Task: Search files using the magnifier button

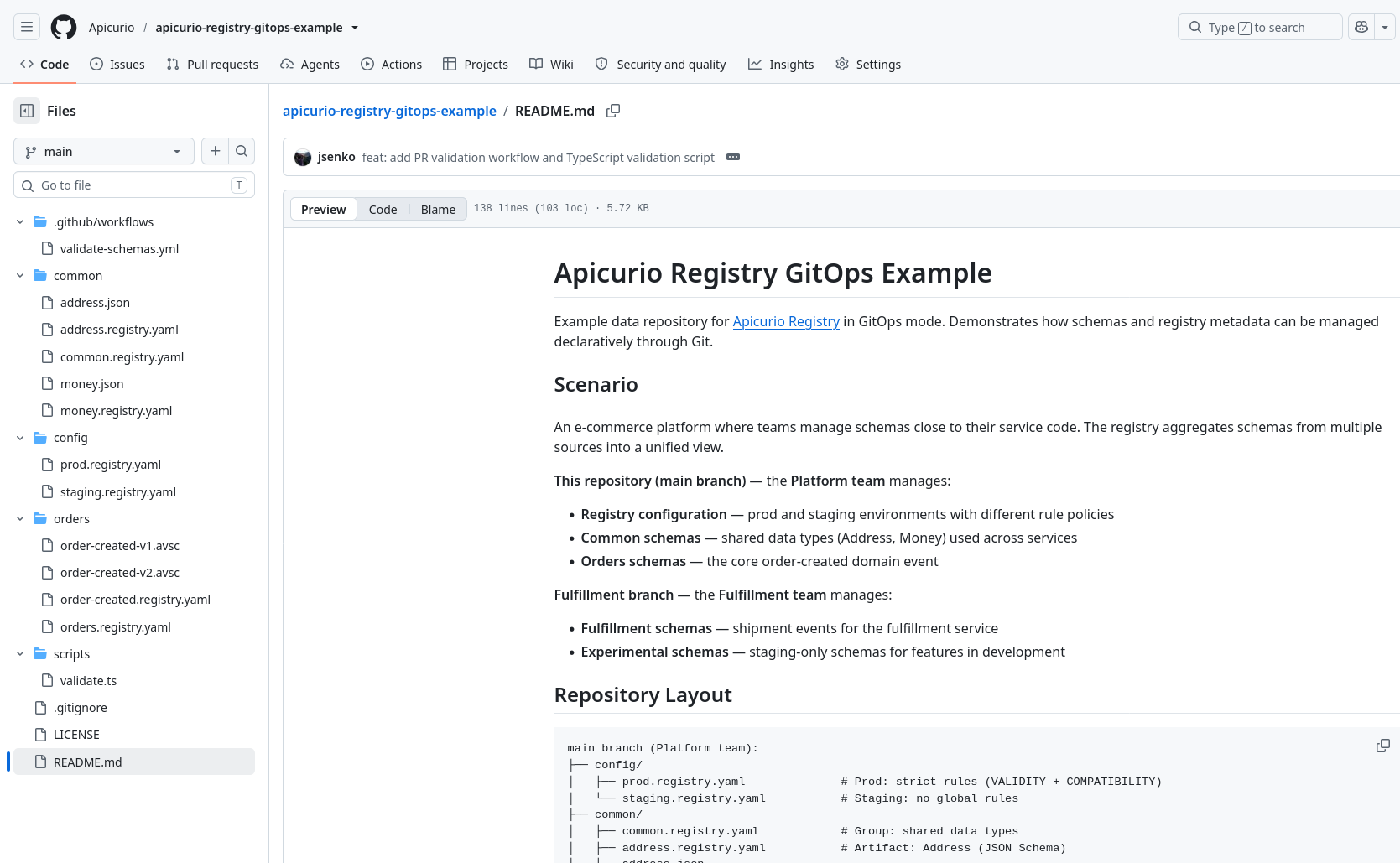Action: [242, 151]
